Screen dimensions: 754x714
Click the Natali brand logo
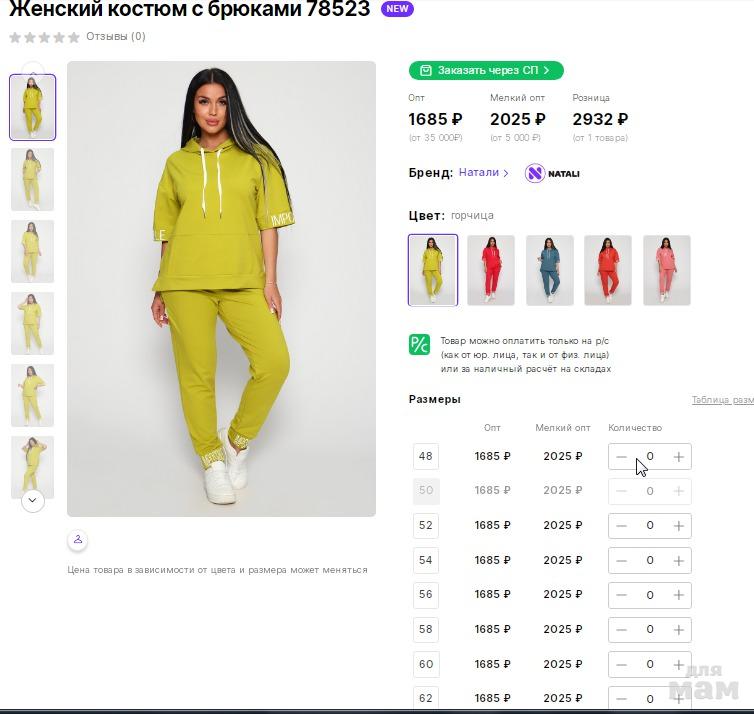point(552,173)
